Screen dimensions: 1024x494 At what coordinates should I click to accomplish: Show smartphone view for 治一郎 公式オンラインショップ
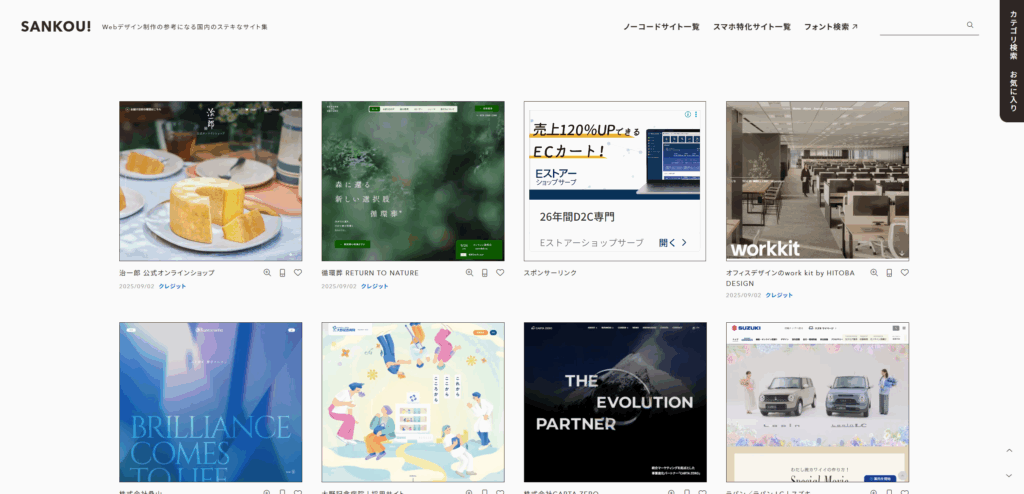283,272
